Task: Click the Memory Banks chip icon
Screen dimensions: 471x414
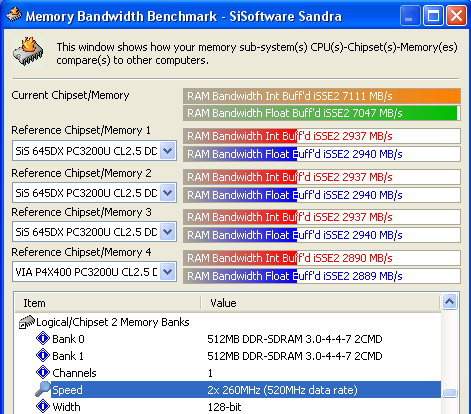Action: pos(27,322)
